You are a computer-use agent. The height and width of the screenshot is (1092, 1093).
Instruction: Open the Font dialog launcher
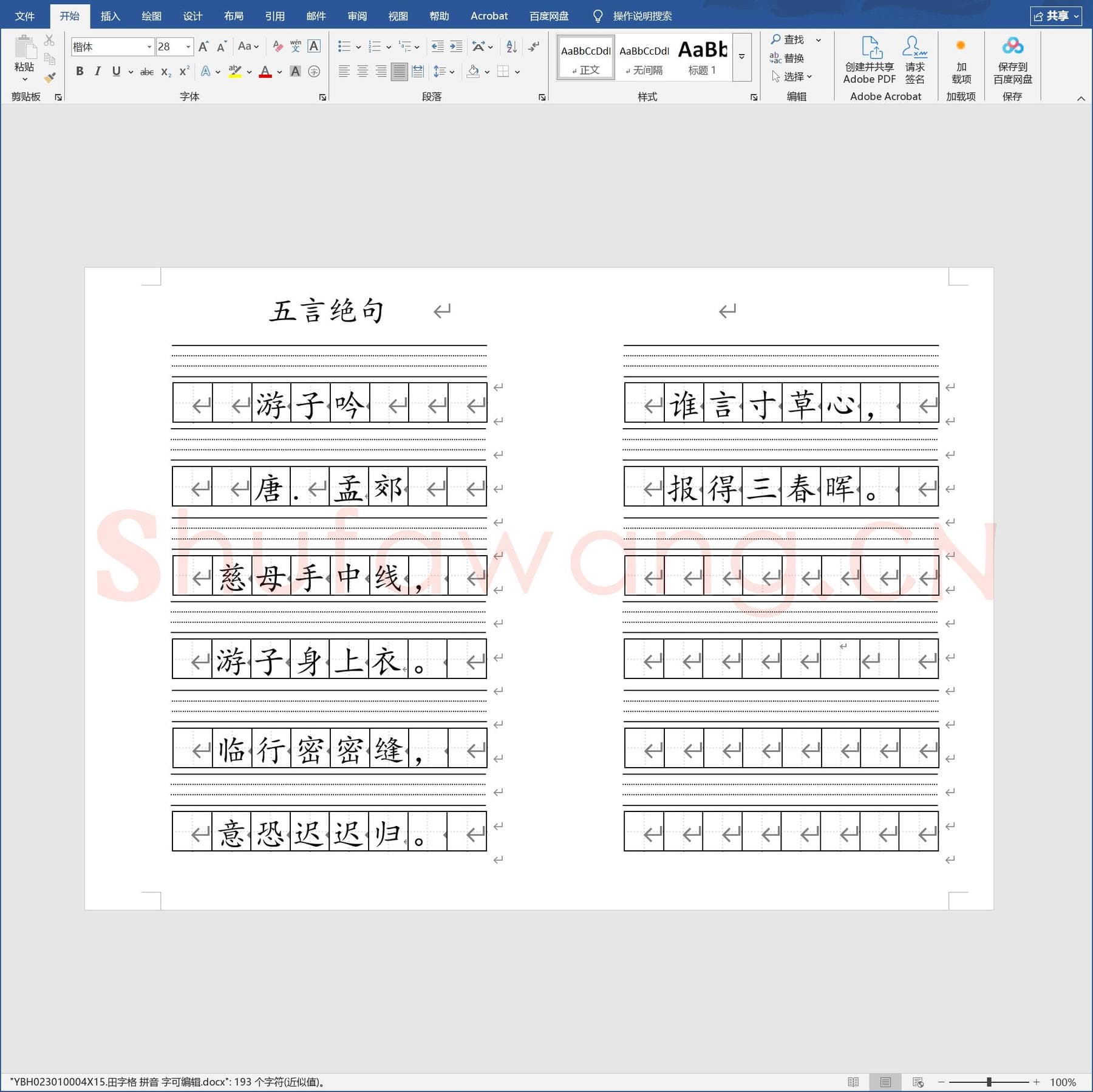322,97
